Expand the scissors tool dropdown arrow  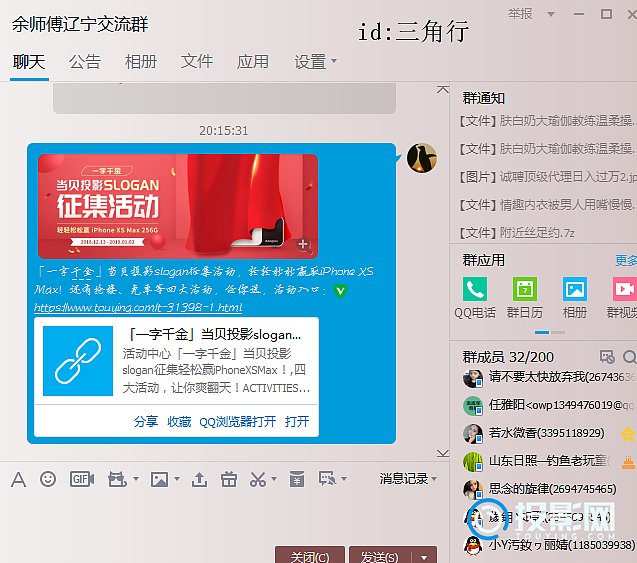click(x=274, y=479)
